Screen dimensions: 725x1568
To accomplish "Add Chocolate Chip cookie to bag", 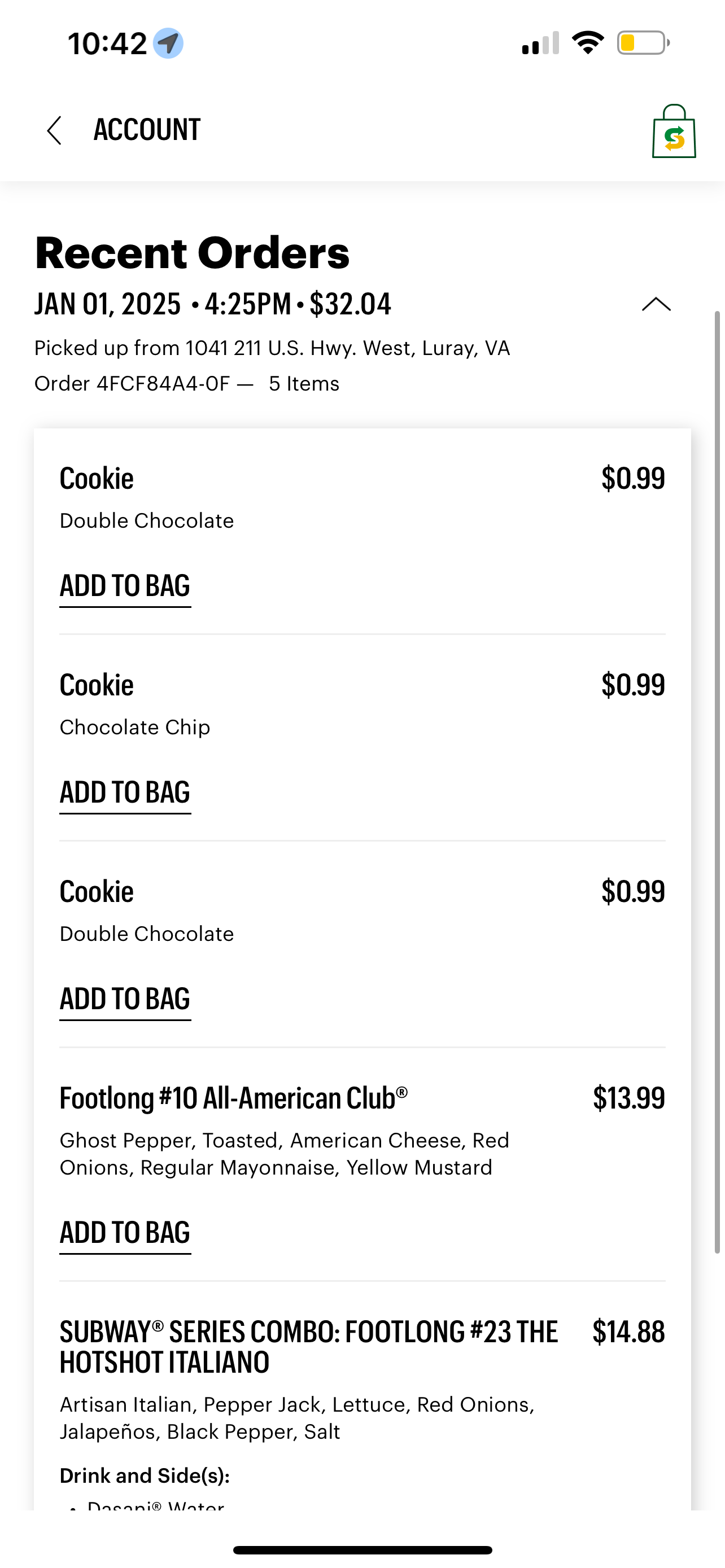I will 125,792.
